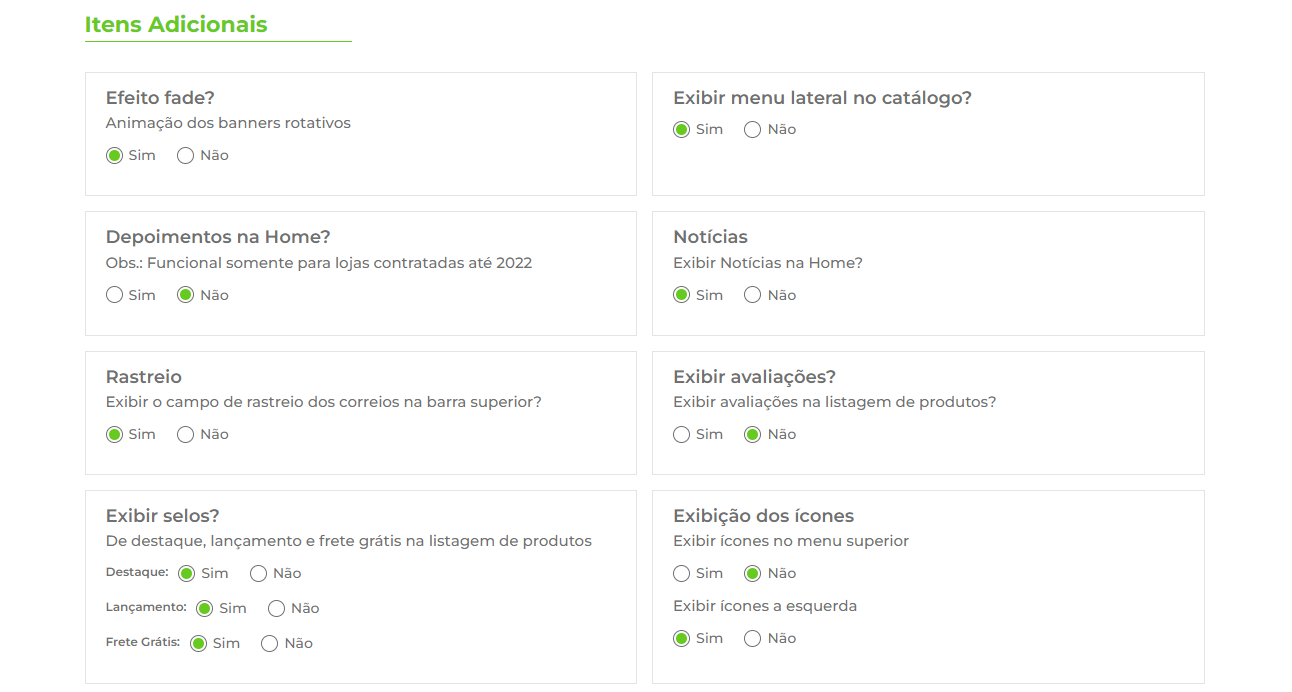The image size is (1292, 692).
Task: Enable Sim for ícones no menu superior
Action: [681, 574]
